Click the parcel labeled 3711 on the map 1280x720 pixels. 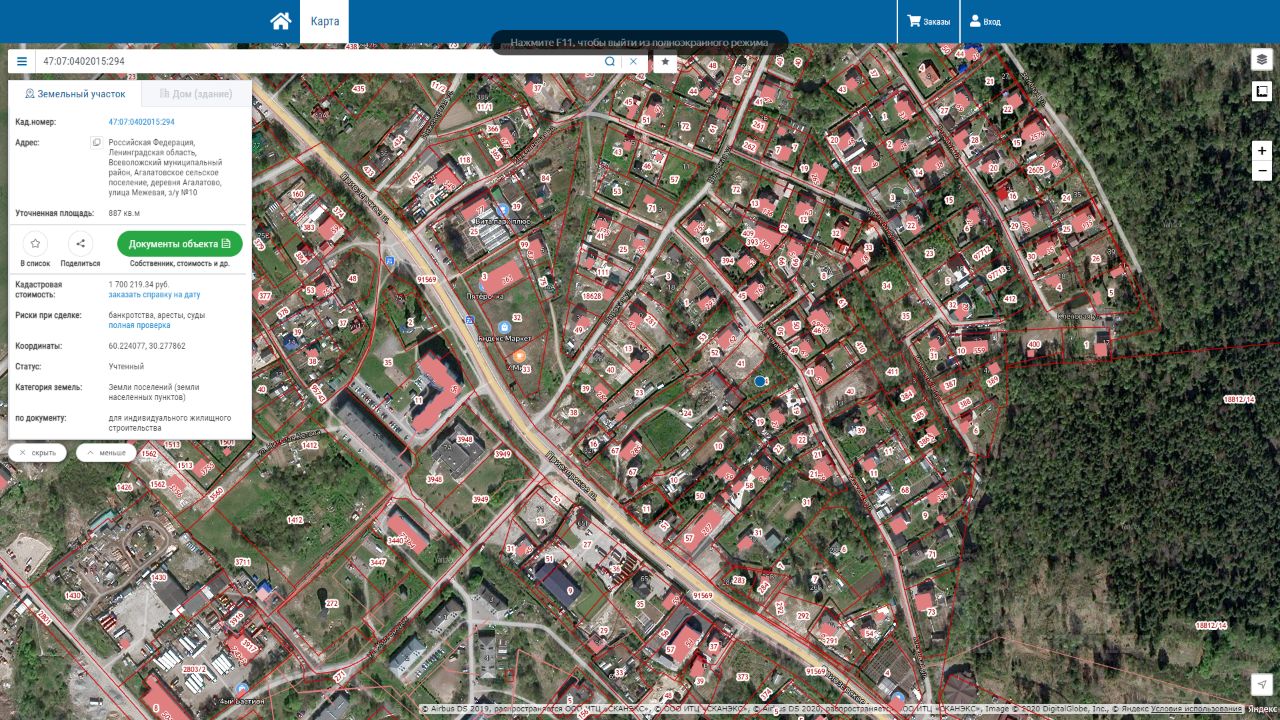pyautogui.click(x=243, y=562)
